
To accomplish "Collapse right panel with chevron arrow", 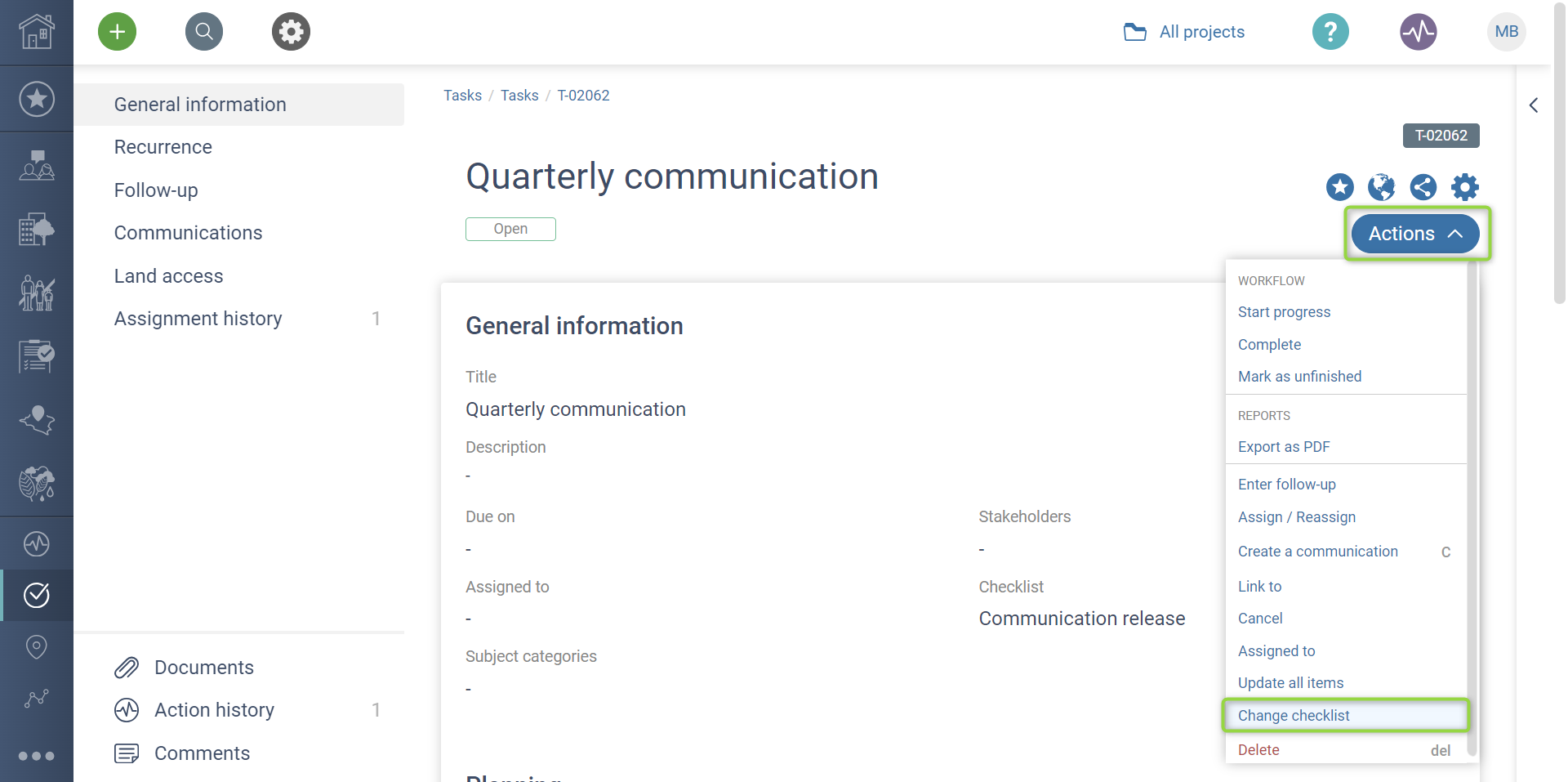I will 1534,105.
